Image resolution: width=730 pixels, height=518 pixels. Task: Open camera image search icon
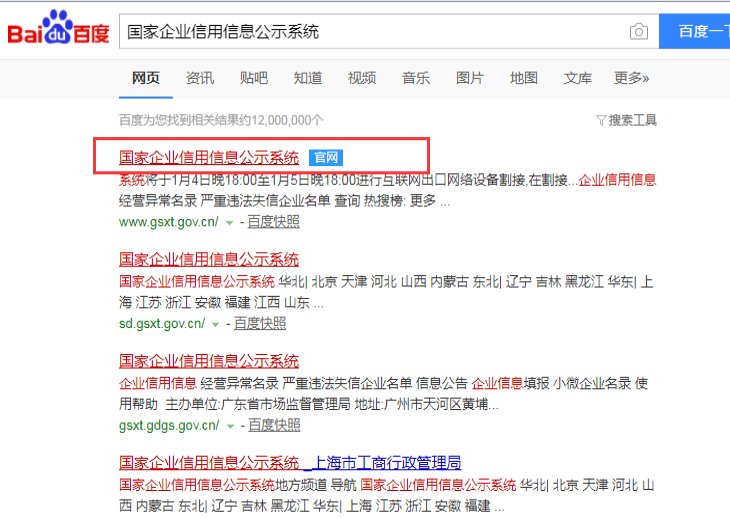pos(639,32)
